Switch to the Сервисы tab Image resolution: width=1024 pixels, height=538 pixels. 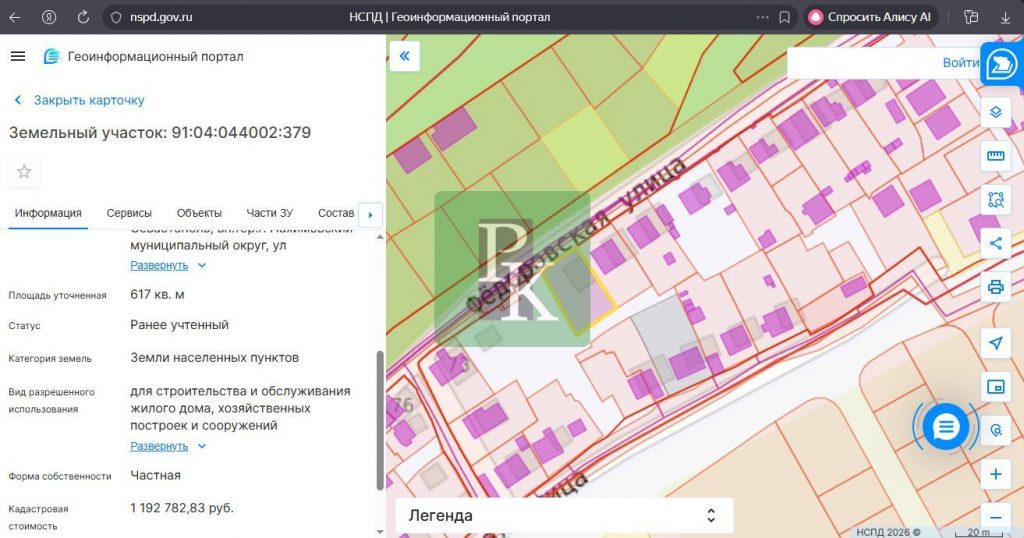[x=129, y=213]
